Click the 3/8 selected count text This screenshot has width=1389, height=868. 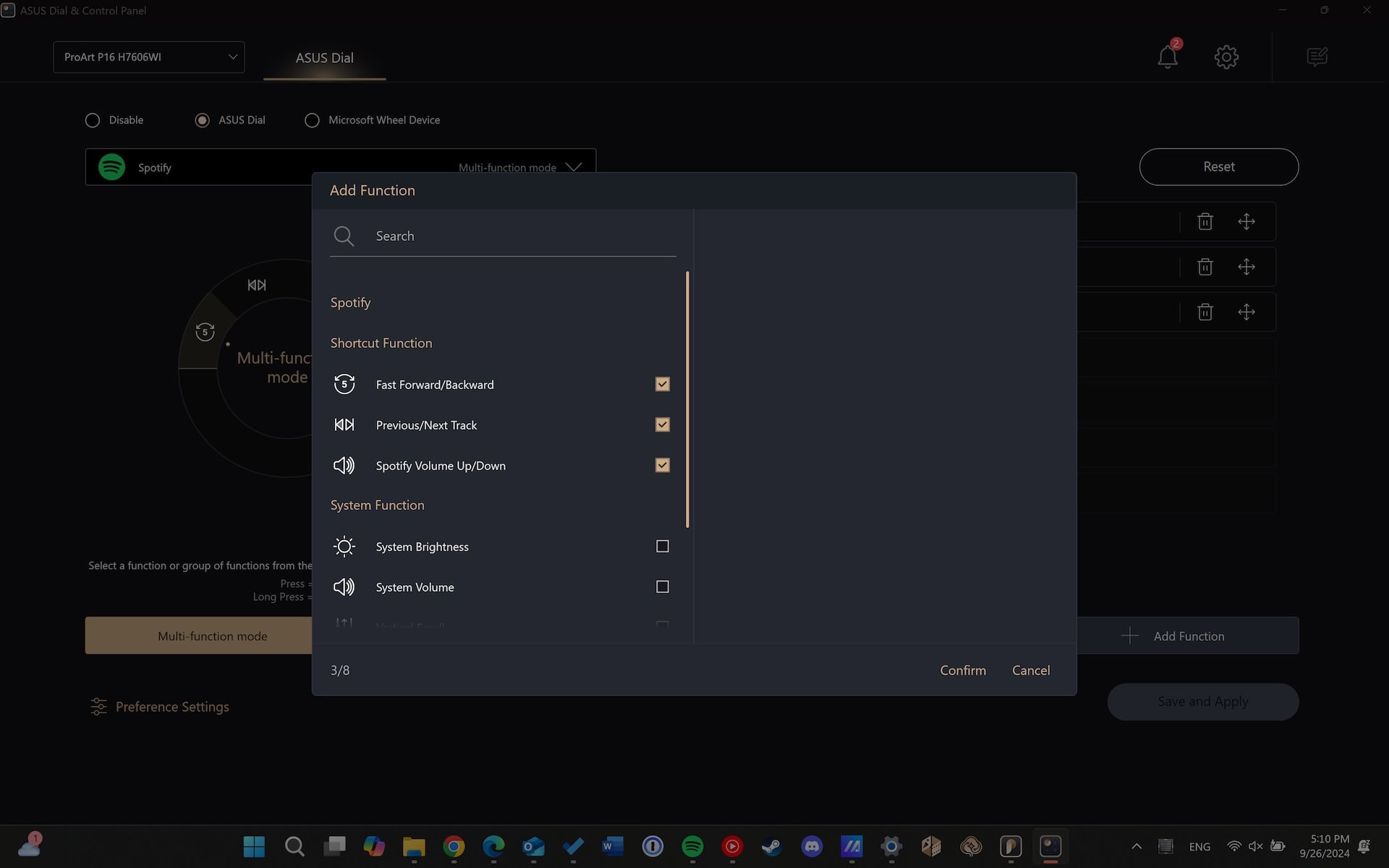(x=340, y=671)
